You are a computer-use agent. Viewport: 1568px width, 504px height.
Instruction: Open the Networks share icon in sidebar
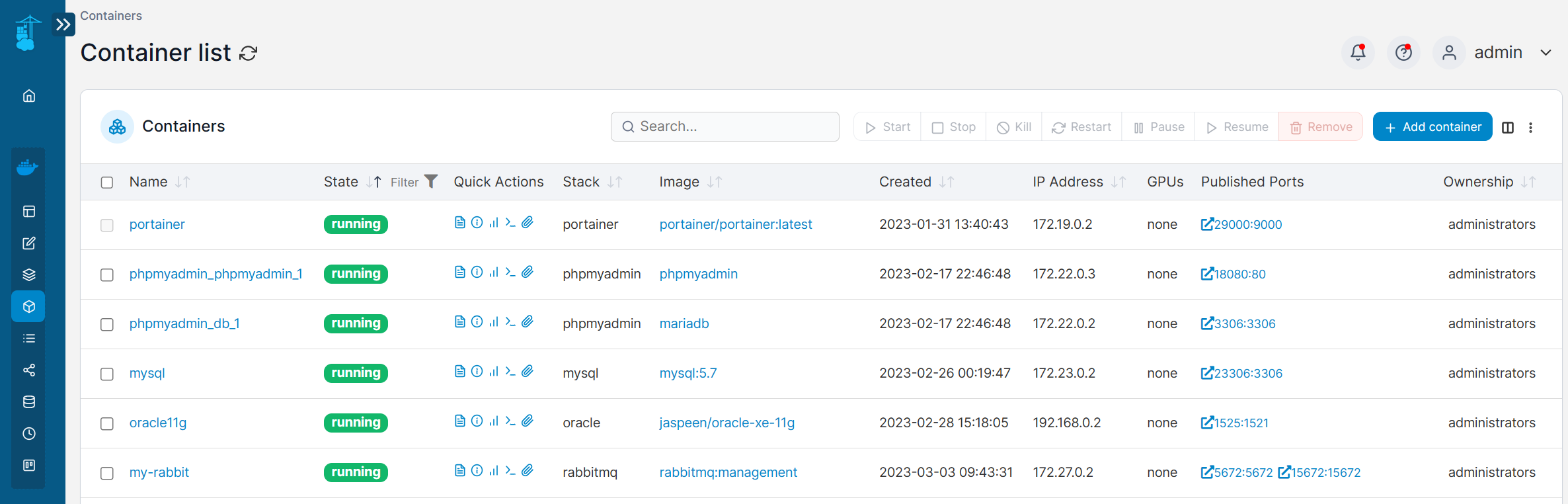click(28, 370)
